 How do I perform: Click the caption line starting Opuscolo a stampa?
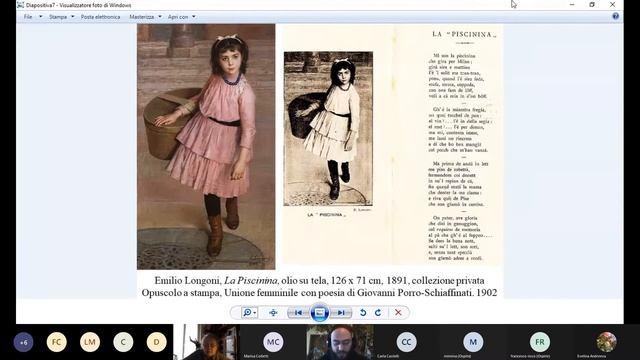coord(320,293)
